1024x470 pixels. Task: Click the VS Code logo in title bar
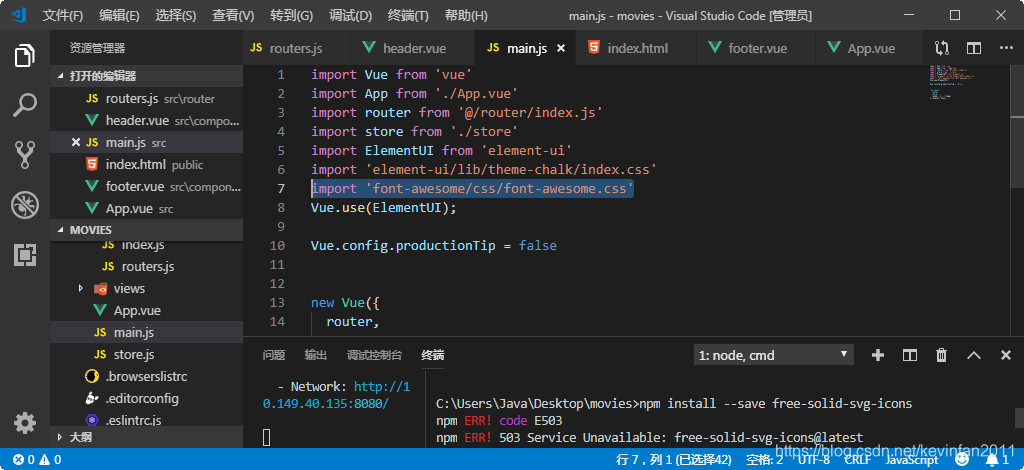(18, 15)
